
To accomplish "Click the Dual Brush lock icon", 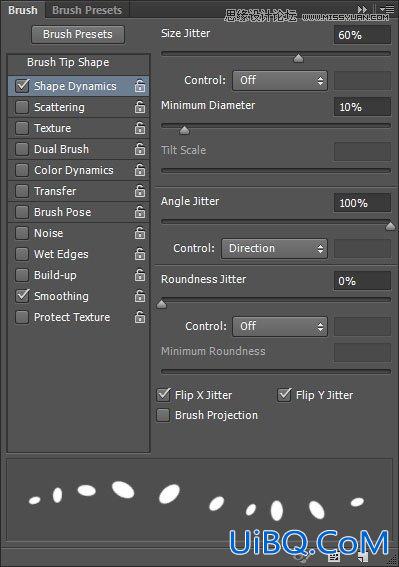I will click(140, 149).
